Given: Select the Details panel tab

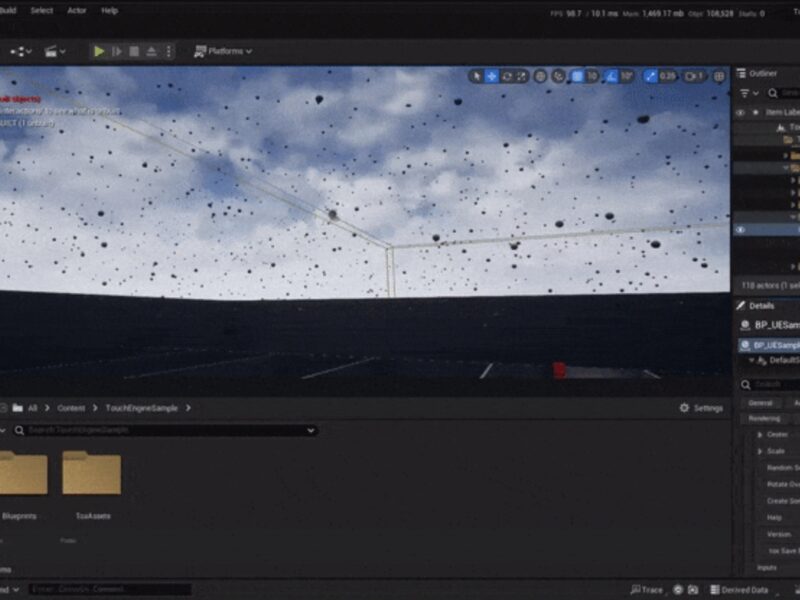Looking at the screenshot, I should [756, 306].
